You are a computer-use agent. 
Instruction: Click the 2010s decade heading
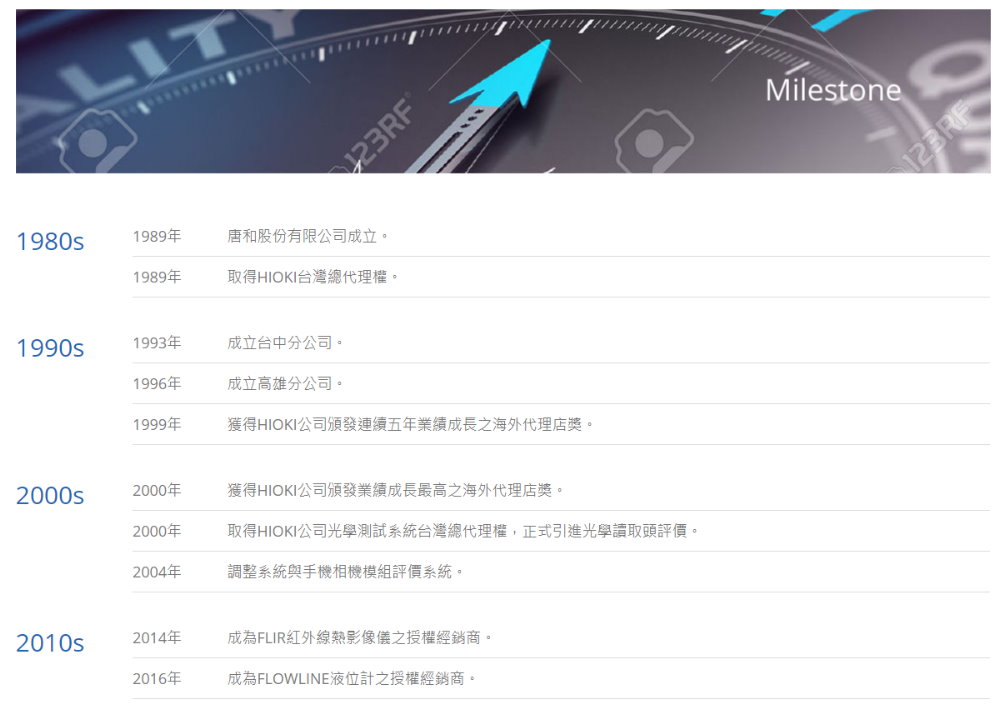point(50,643)
